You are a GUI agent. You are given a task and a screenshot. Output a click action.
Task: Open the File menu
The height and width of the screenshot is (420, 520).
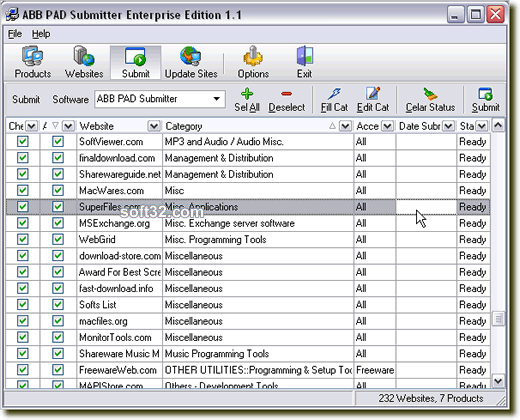[15, 34]
